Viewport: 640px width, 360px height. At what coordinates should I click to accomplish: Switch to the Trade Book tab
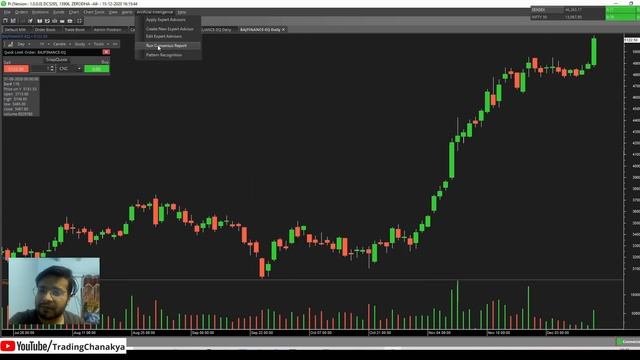[x=75, y=30]
